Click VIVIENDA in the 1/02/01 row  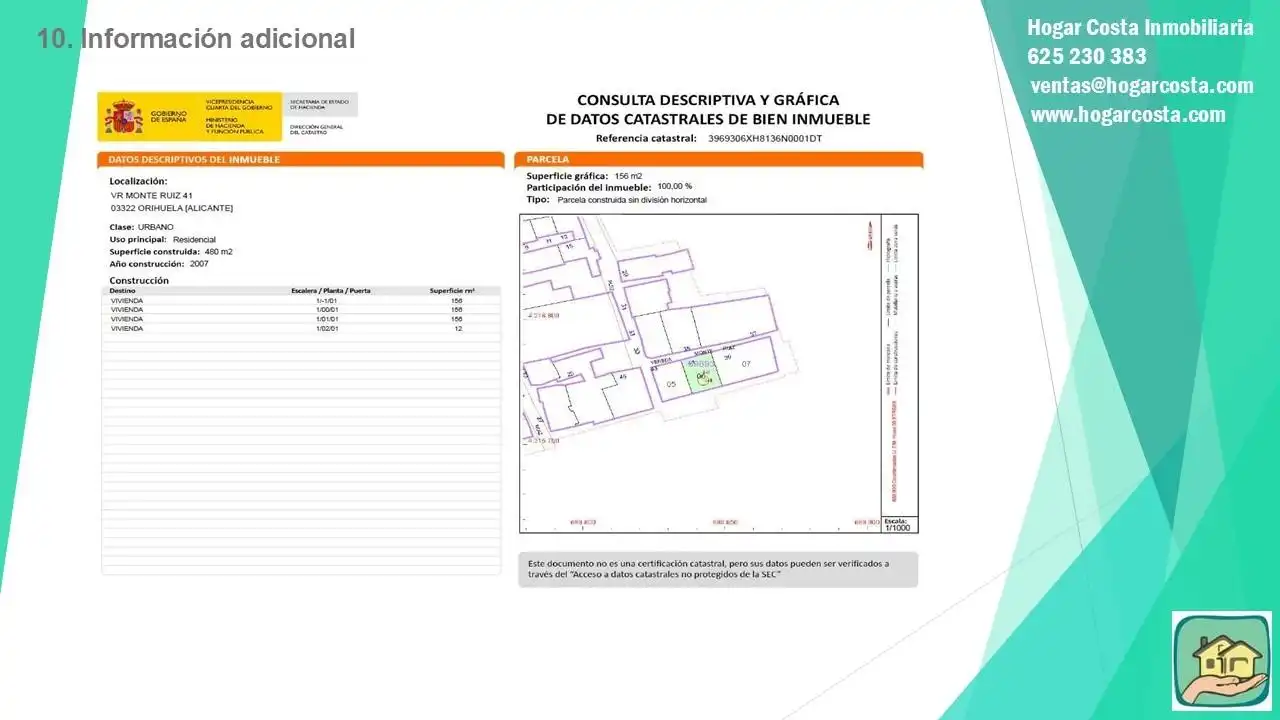tap(127, 329)
